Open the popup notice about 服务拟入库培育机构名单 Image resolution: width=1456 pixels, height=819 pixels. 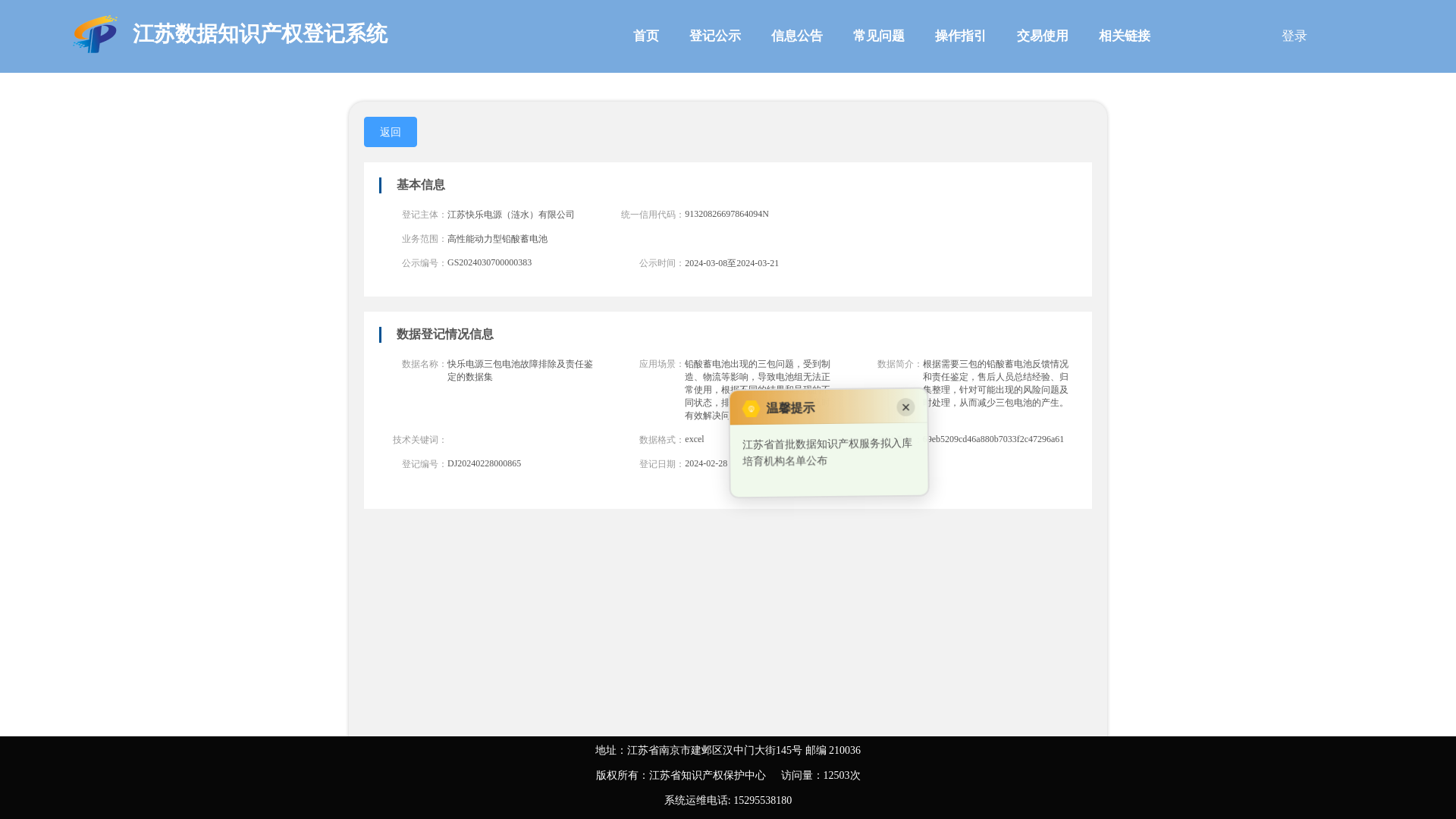[827, 452]
